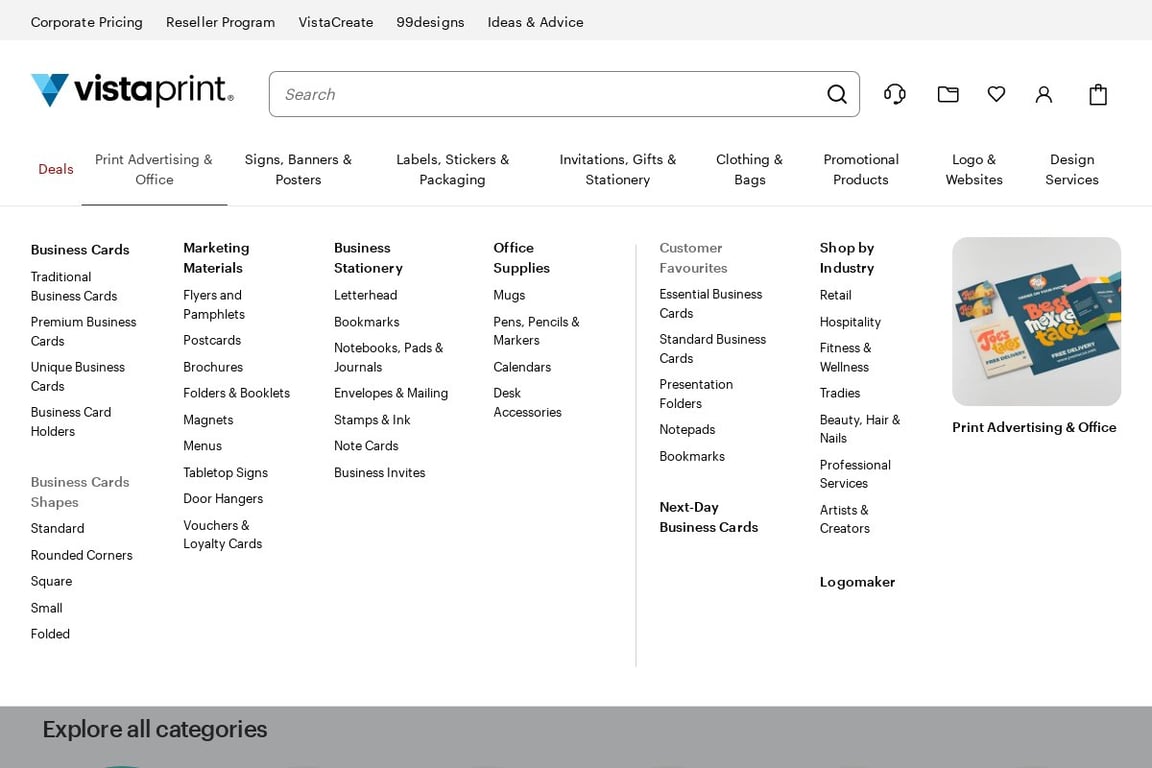1152x768 pixels.
Task: Open Business Invites
Action: coord(379,473)
